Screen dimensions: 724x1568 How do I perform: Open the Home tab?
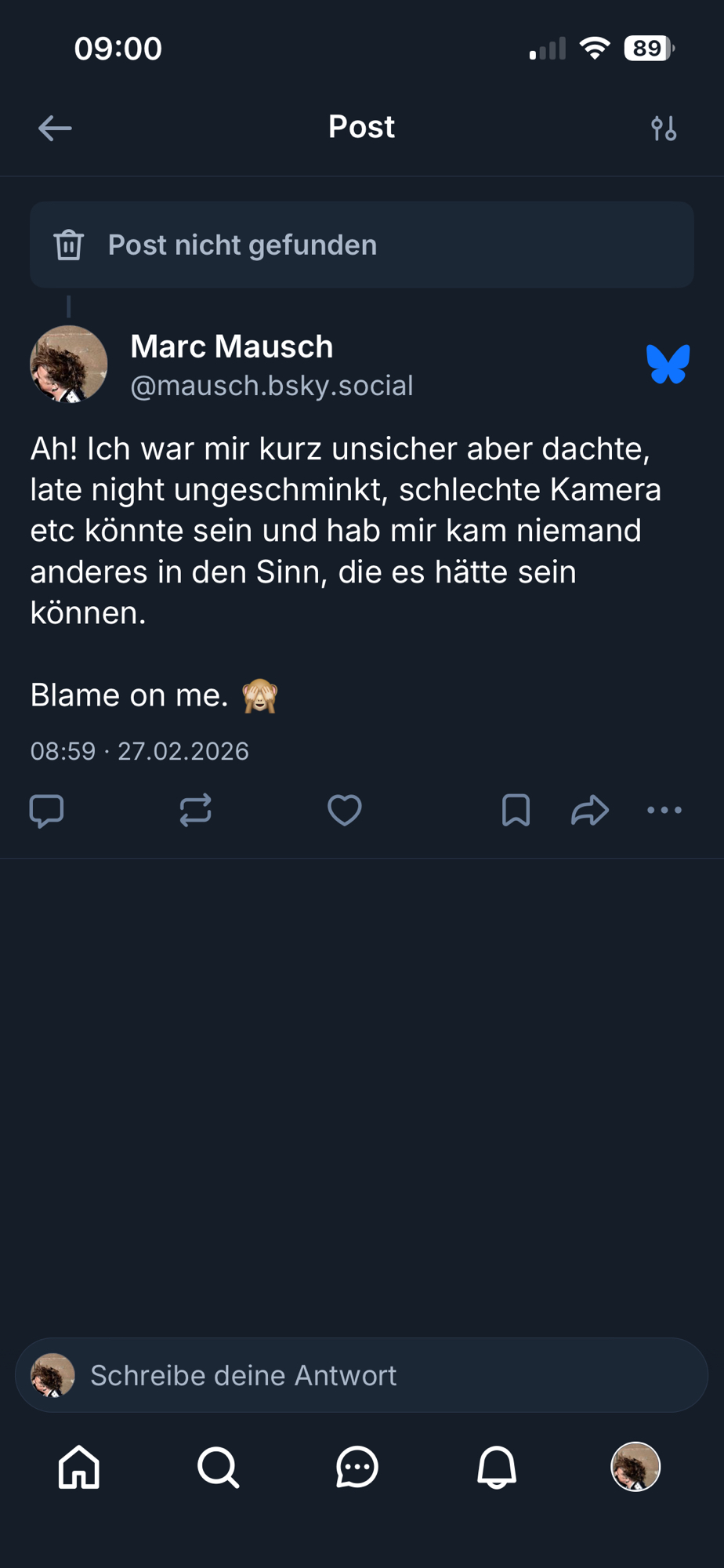79,1467
